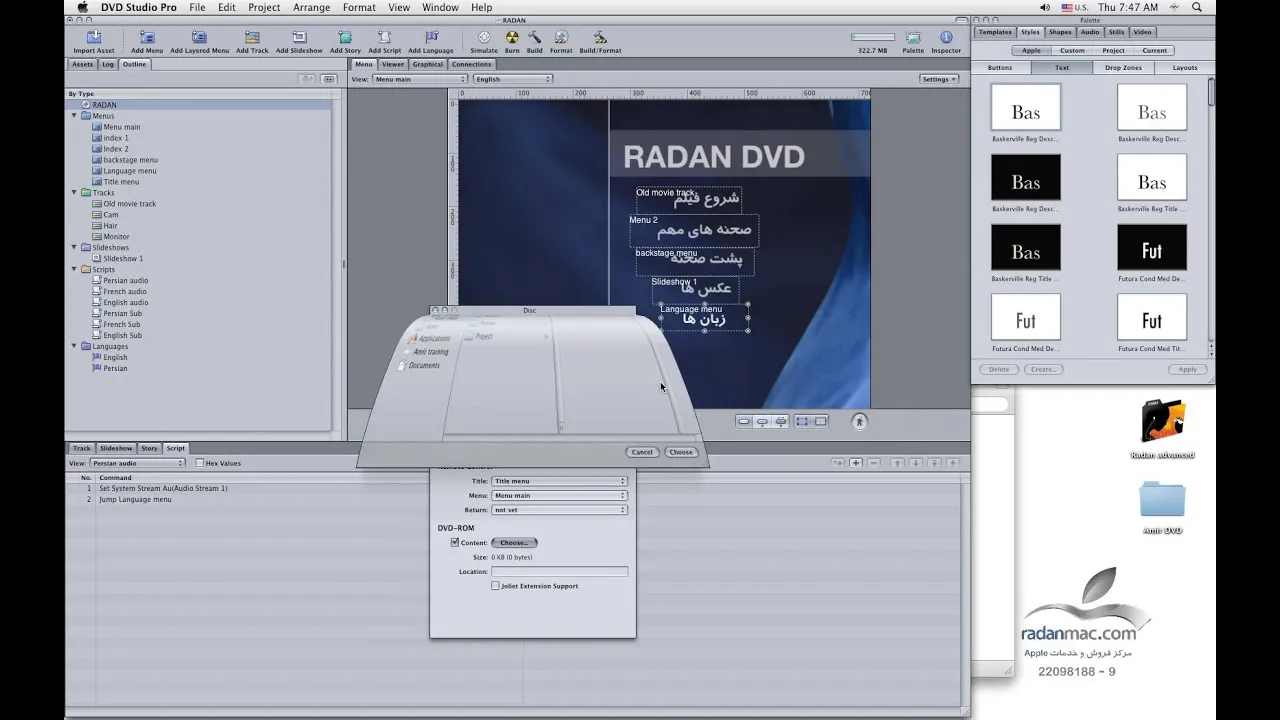The width and height of the screenshot is (1280, 720).
Task: Click the Add Story toolbar icon
Action: 345,38
